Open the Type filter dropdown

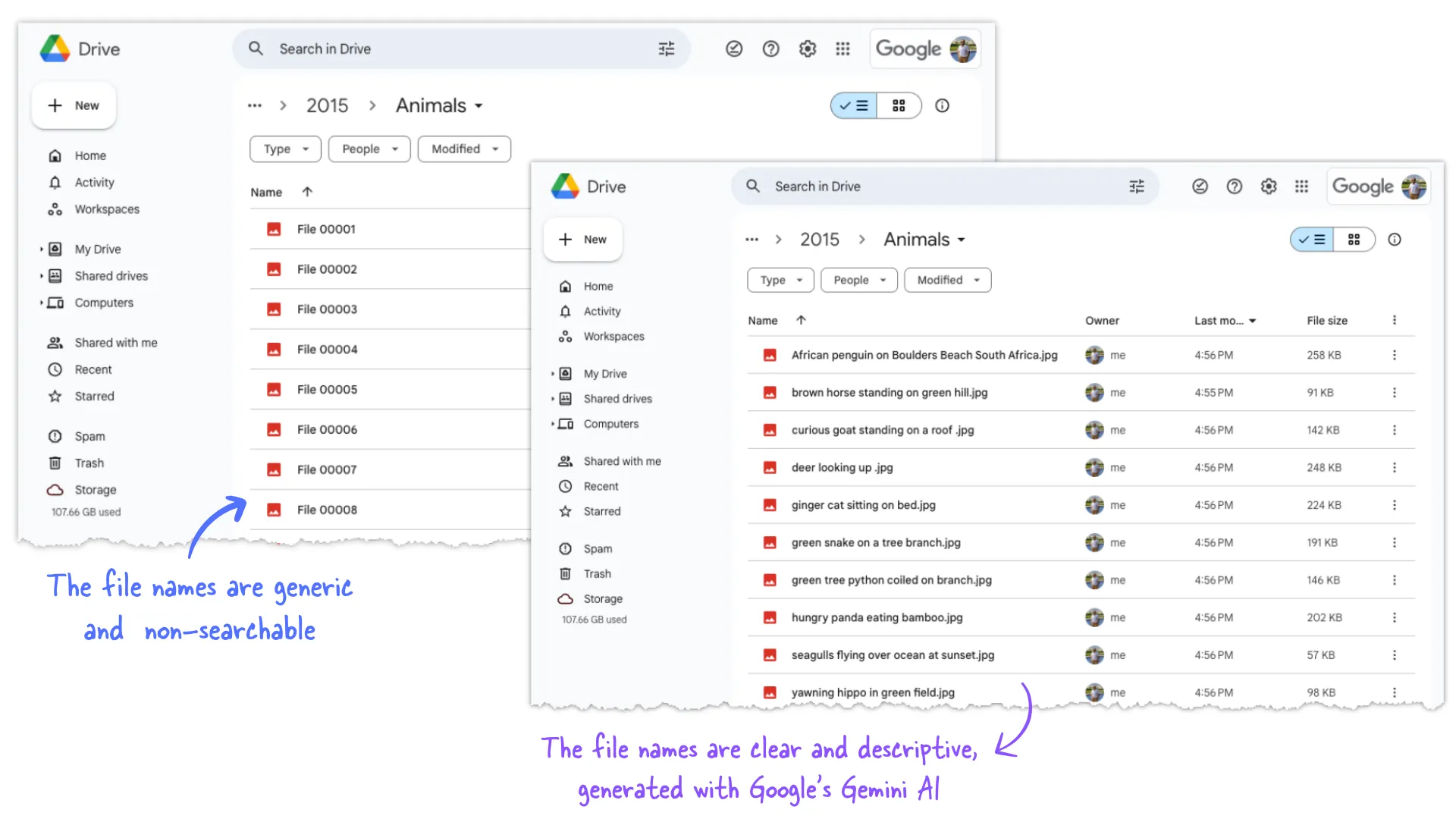[x=780, y=279]
